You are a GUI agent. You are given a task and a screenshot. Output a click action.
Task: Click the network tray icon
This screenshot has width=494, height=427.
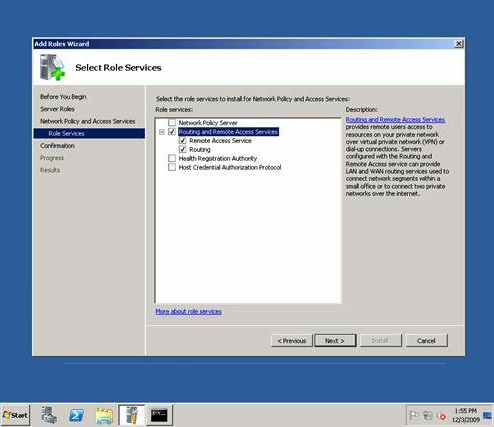(428, 415)
